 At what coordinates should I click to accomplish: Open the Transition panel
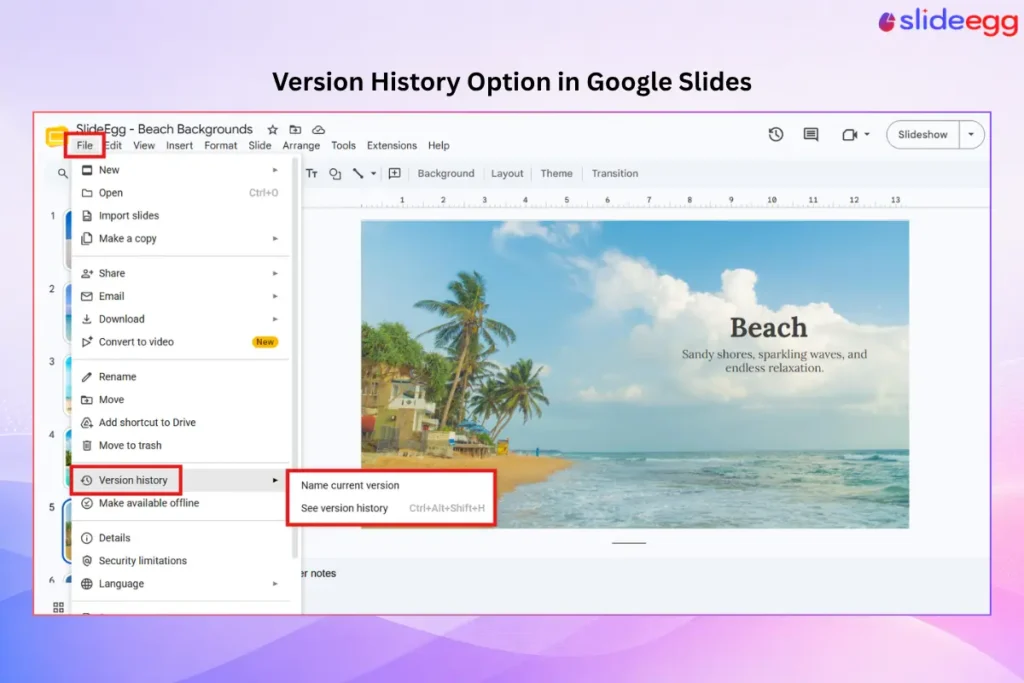point(615,174)
